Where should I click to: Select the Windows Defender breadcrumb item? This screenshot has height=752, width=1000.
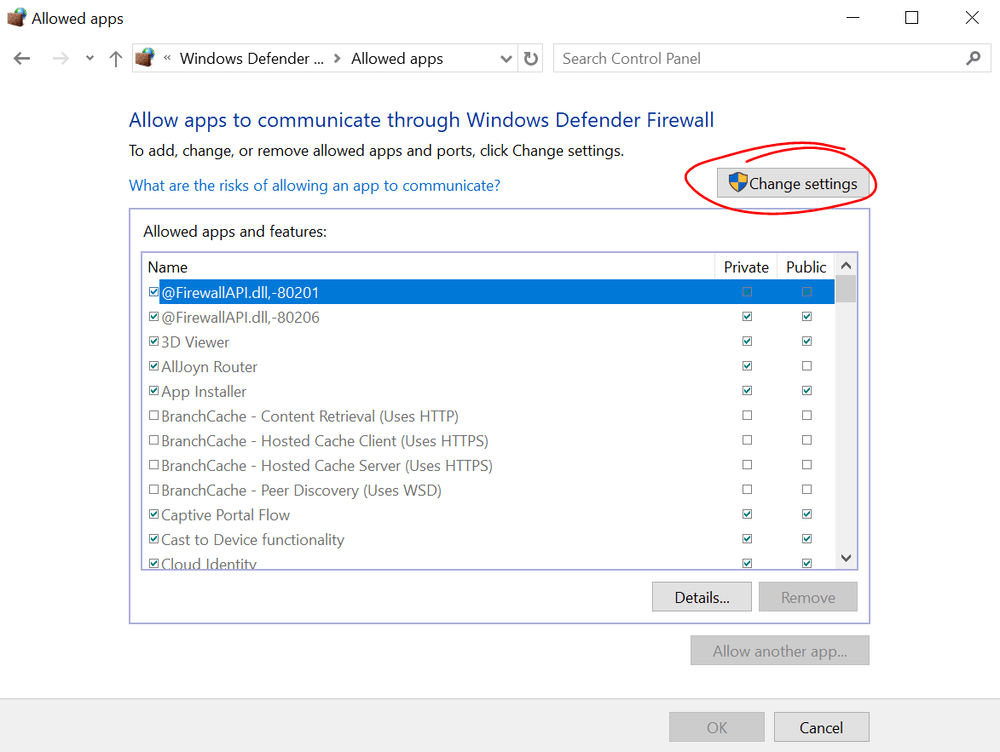[251, 59]
